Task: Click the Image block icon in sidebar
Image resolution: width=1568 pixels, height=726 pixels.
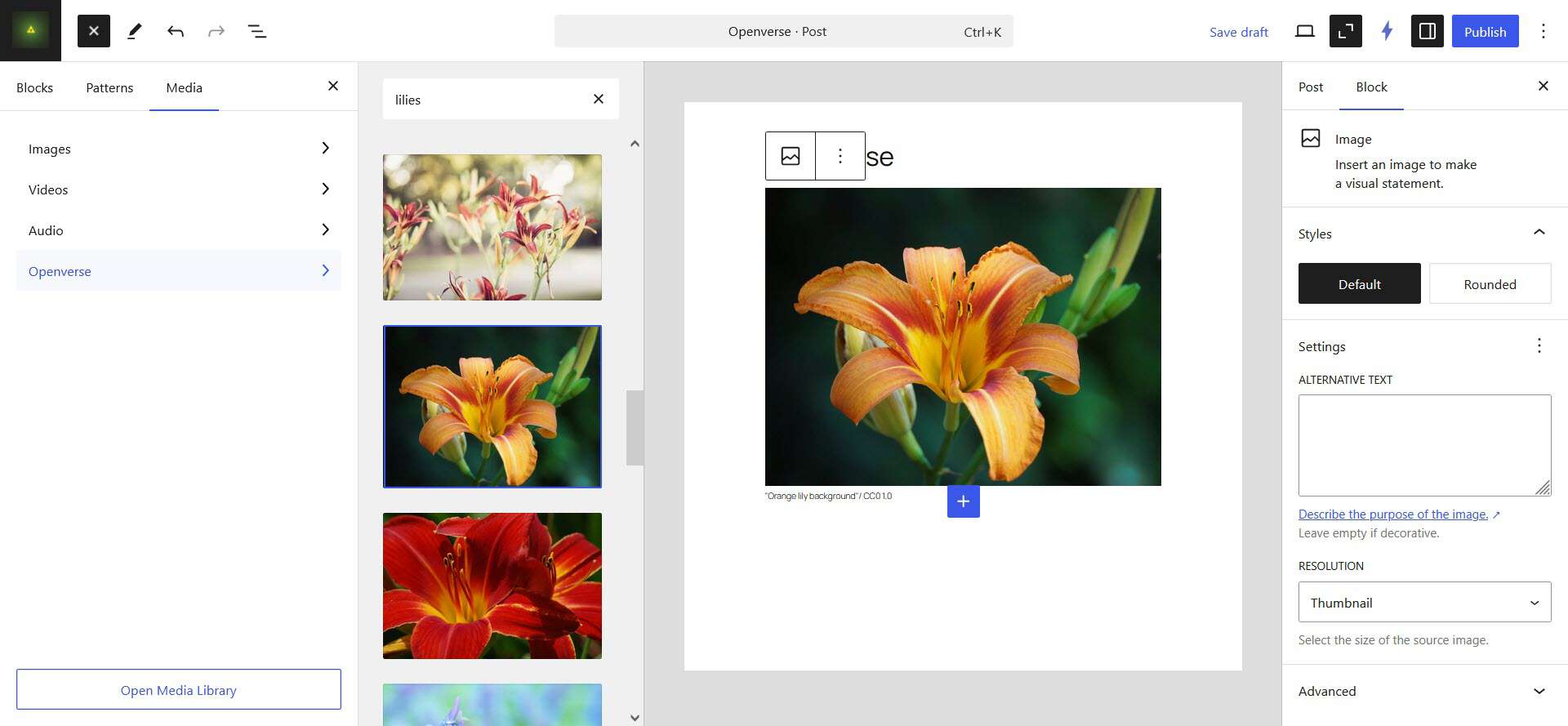Action: pyautogui.click(x=1311, y=138)
